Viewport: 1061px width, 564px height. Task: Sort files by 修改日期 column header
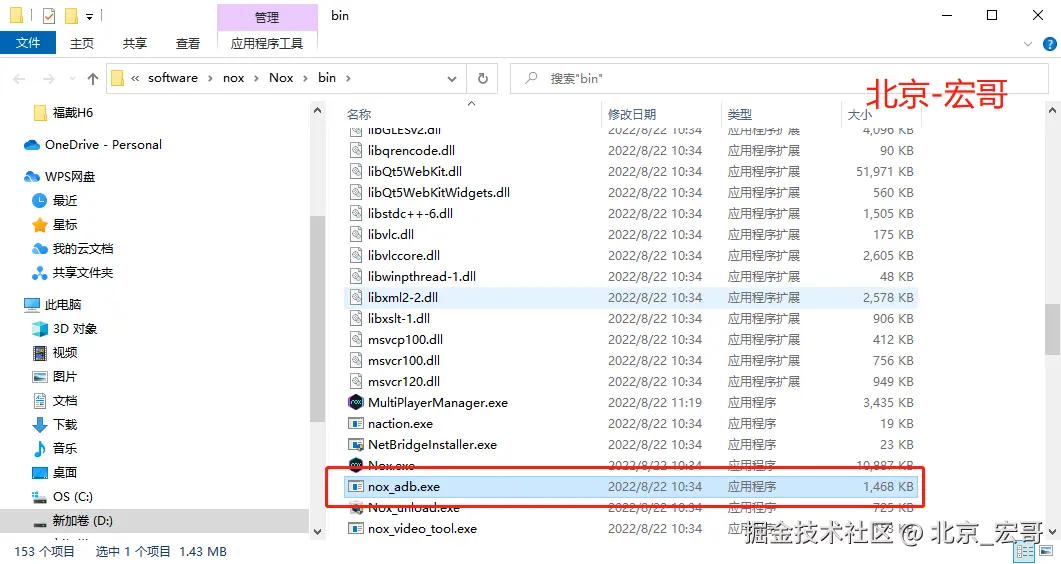tap(632, 115)
